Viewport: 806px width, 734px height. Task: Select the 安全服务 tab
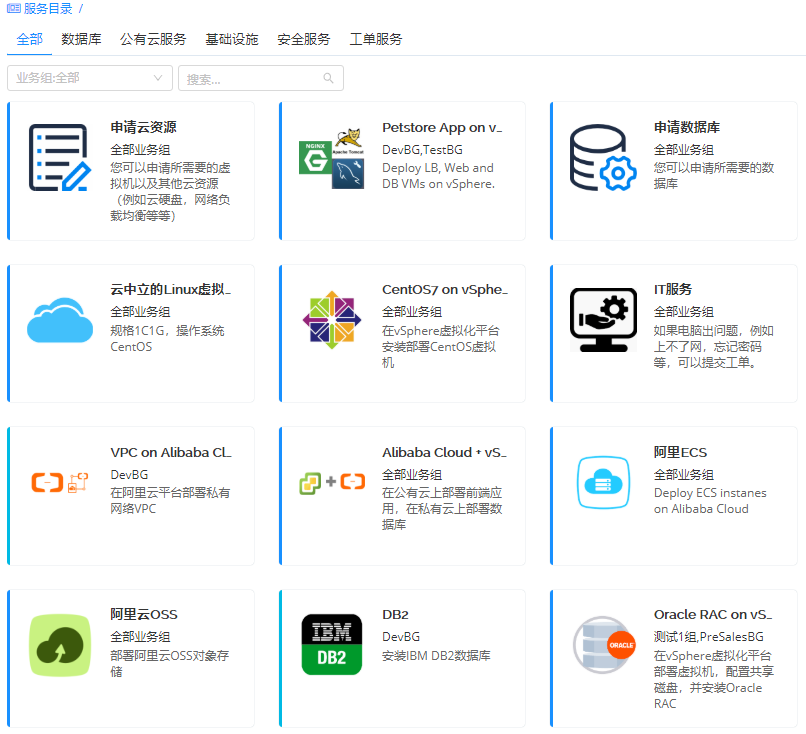304,39
